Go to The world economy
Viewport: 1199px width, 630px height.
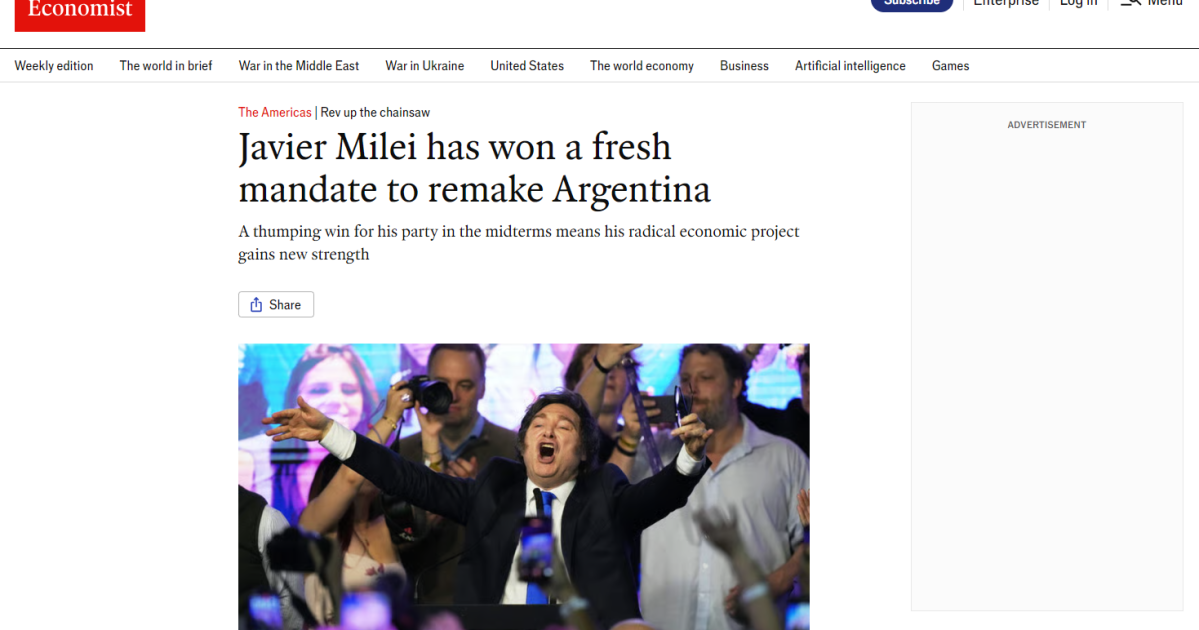pos(642,66)
